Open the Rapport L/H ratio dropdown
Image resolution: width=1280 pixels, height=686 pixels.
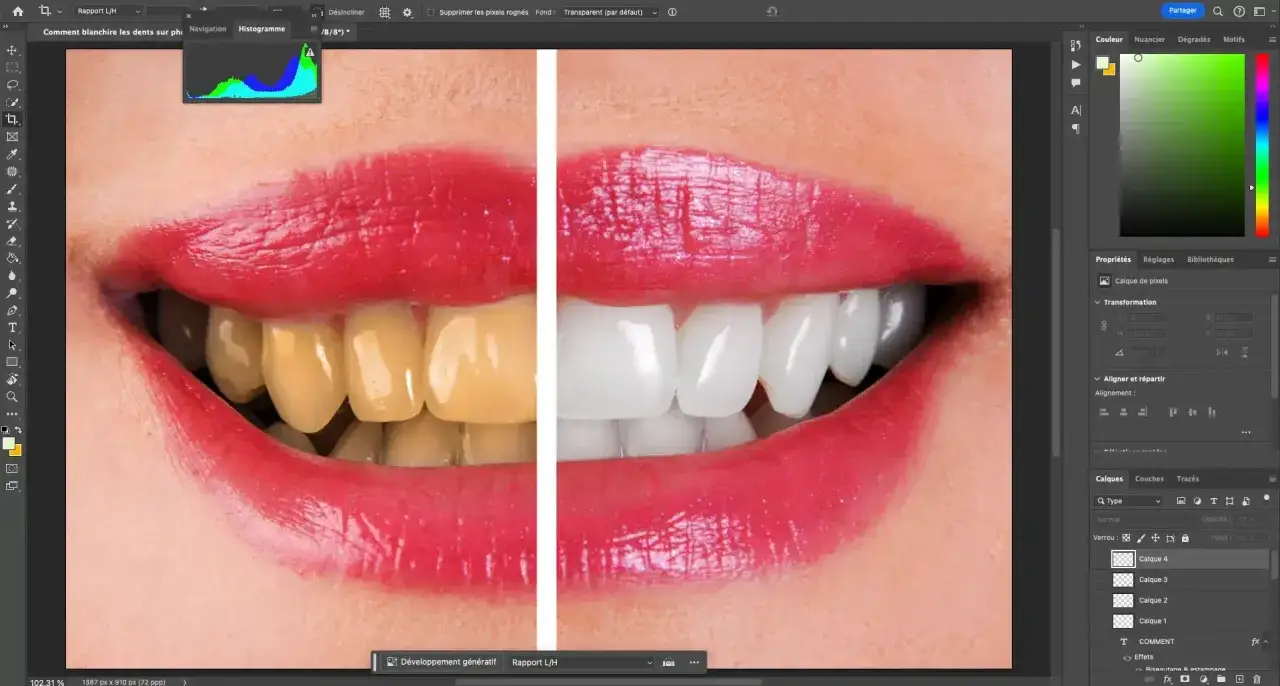click(104, 11)
